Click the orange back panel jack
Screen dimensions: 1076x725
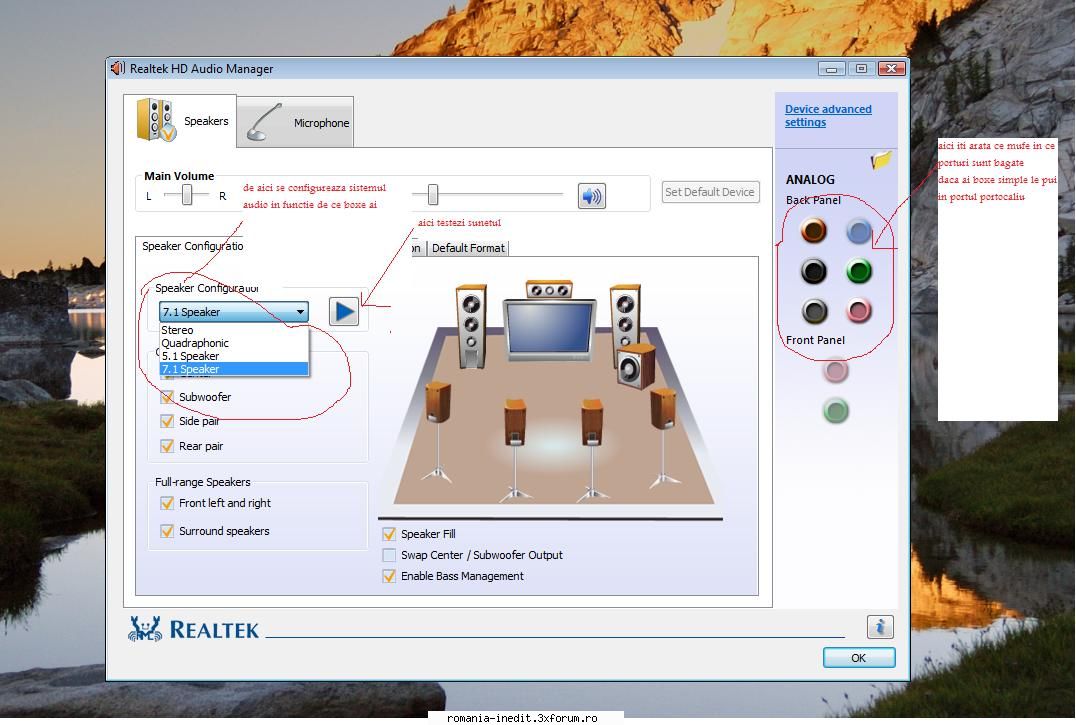(814, 231)
